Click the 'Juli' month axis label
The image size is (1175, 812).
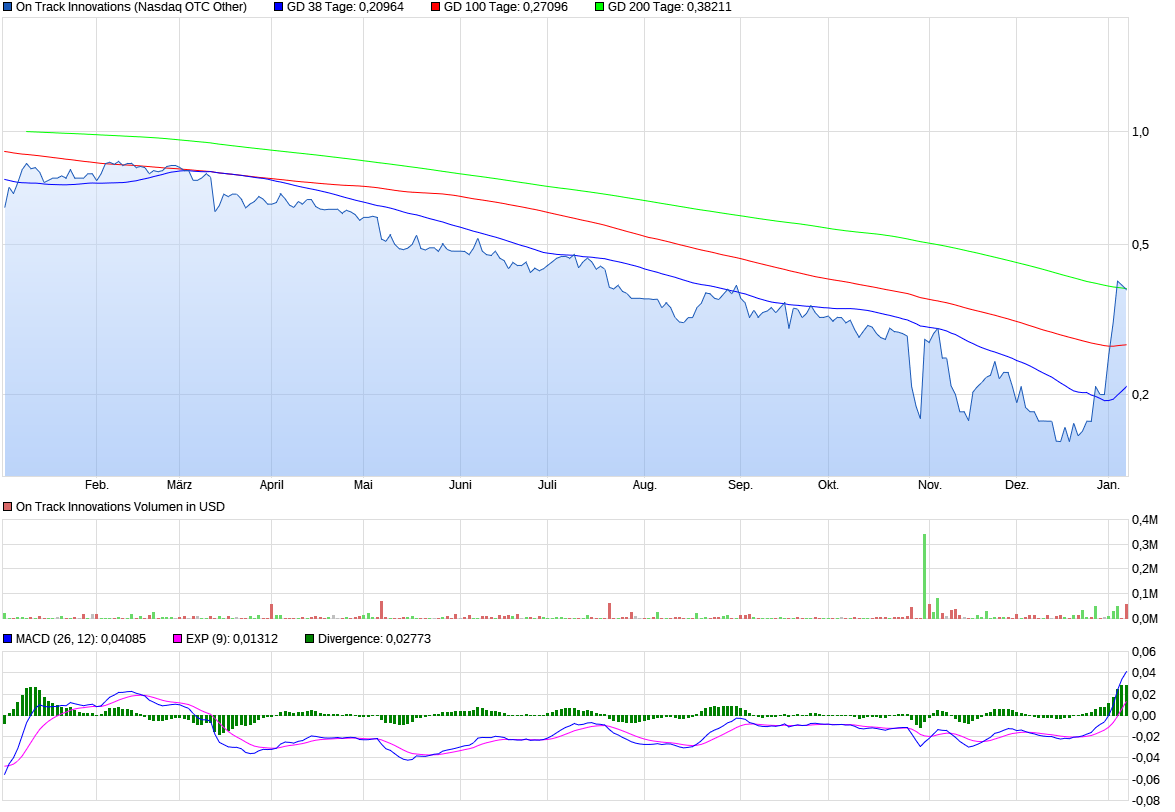[547, 485]
